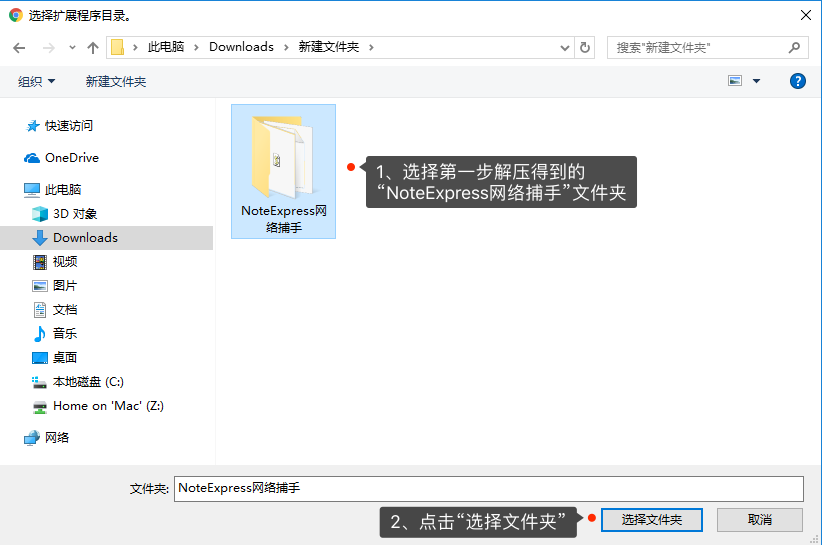822x545 pixels.
Task: Select 快速访问 in navigation pane
Action: [x=60, y=126]
